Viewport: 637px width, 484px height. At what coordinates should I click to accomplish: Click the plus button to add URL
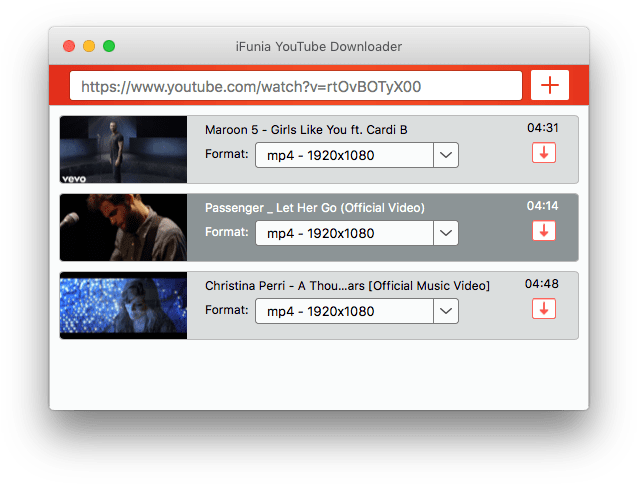549,86
